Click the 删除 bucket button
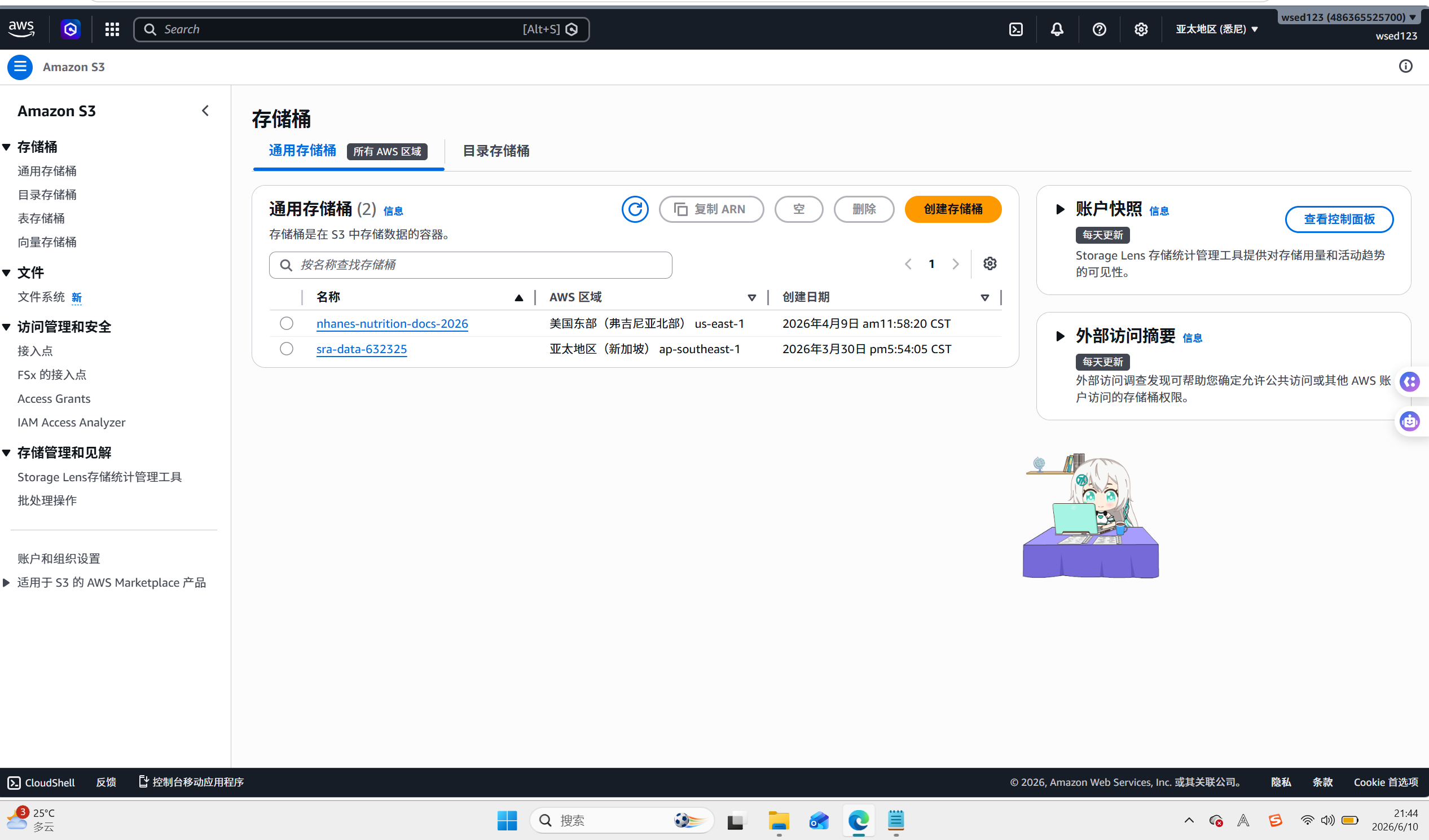1429x840 pixels. click(864, 209)
